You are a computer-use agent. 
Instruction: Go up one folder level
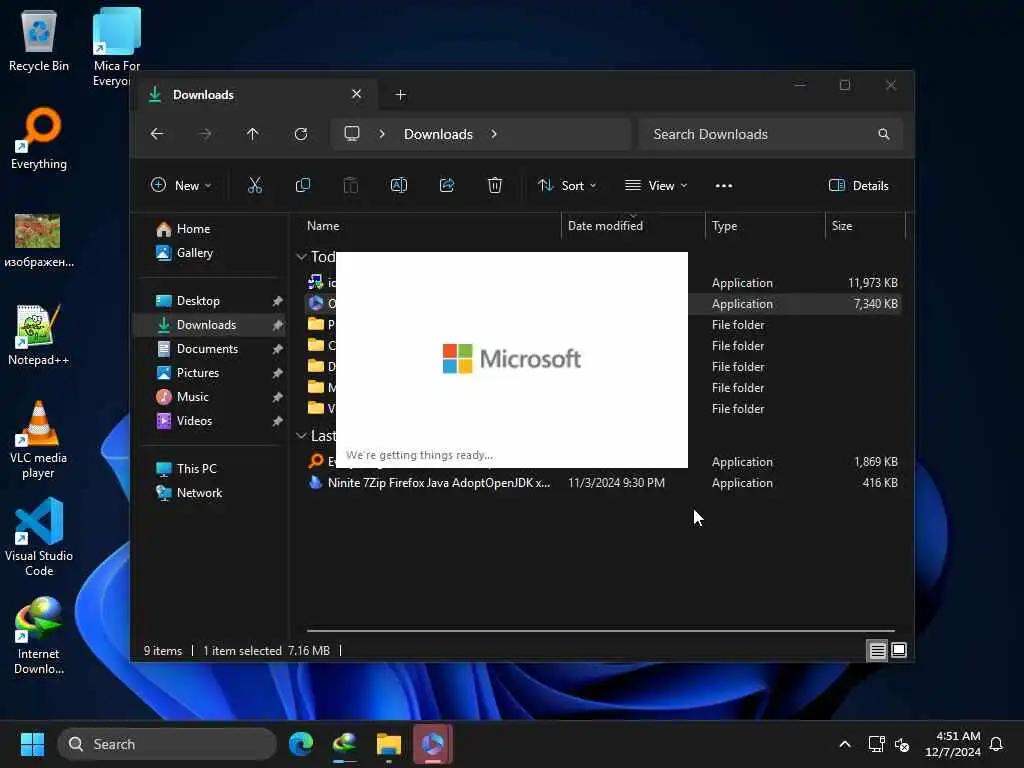point(253,134)
